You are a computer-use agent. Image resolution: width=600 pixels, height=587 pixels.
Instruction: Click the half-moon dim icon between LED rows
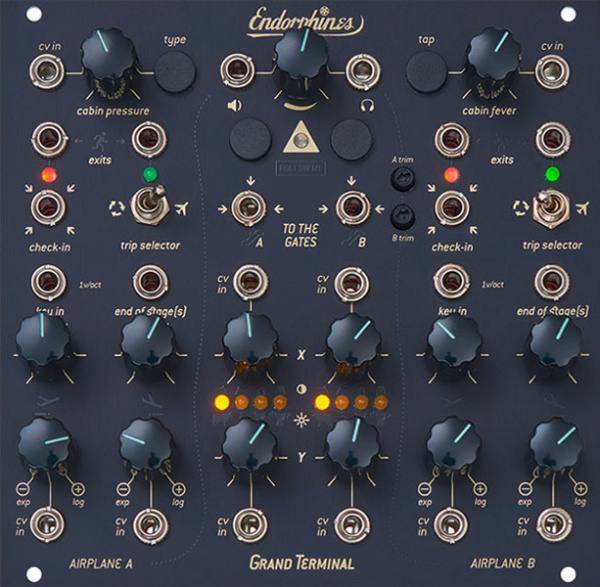[302, 390]
